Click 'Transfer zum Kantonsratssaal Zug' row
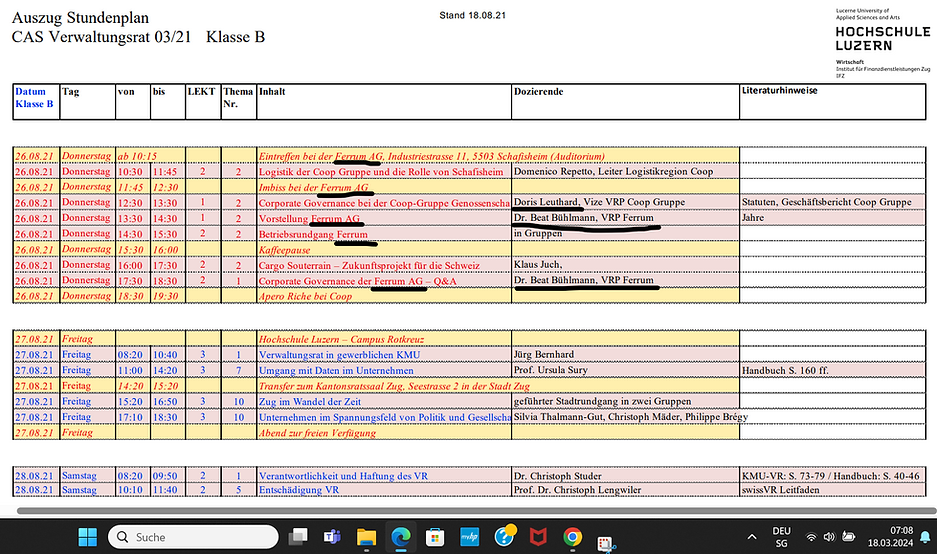The height and width of the screenshot is (554, 937). (x=394, y=386)
